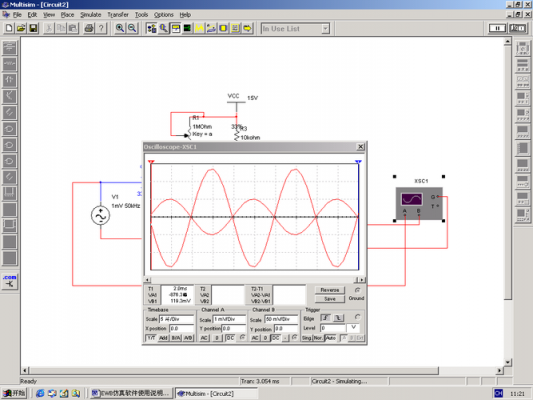Open the yellow Analysis graph icon
Viewport: 533px width, 400px height.
[x=199, y=28]
